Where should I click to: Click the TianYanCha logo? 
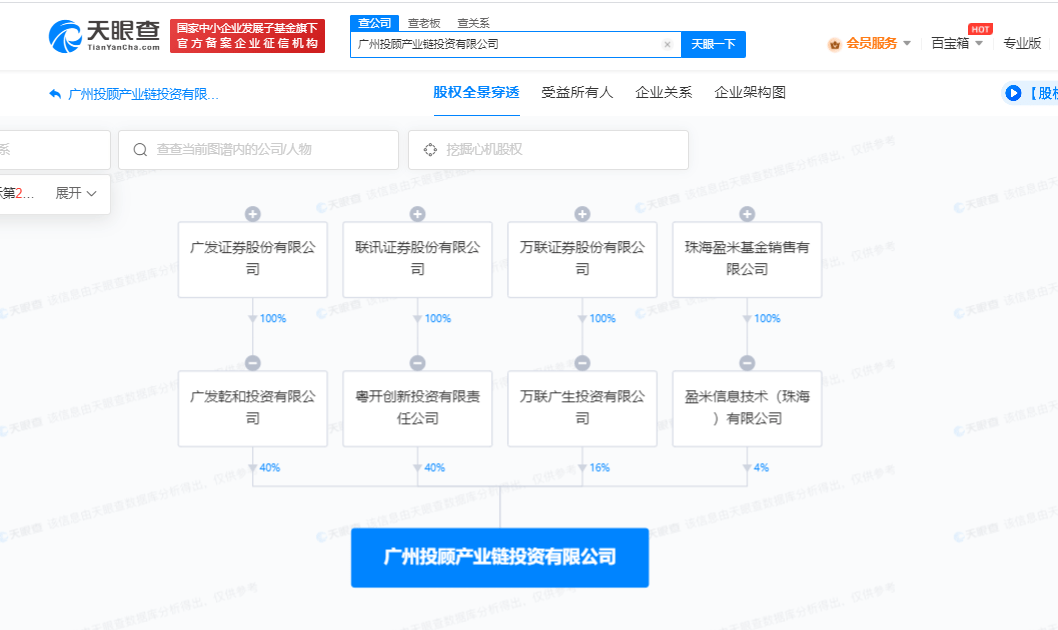[x=105, y=36]
